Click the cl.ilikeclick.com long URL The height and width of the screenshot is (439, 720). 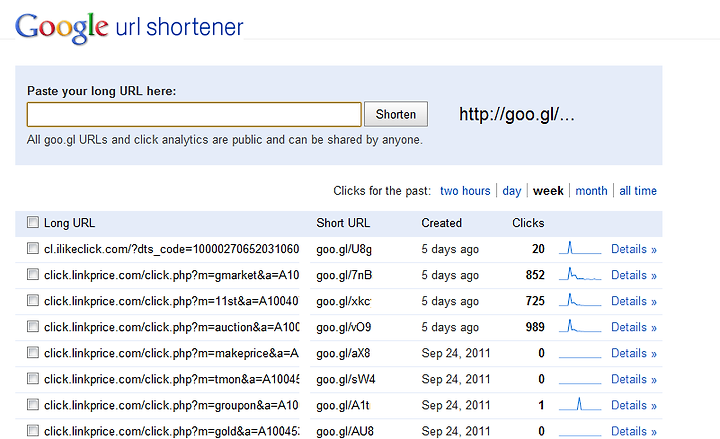pyautogui.click(x=171, y=249)
